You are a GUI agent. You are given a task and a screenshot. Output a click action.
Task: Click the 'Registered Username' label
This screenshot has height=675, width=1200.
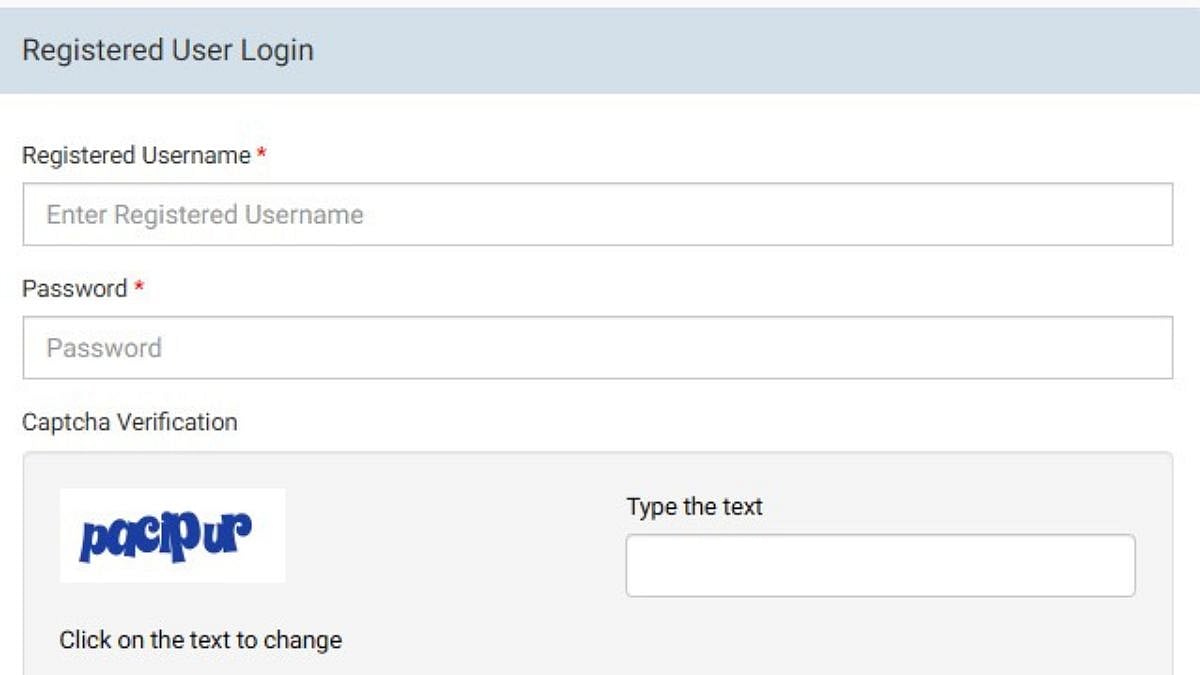pos(136,156)
